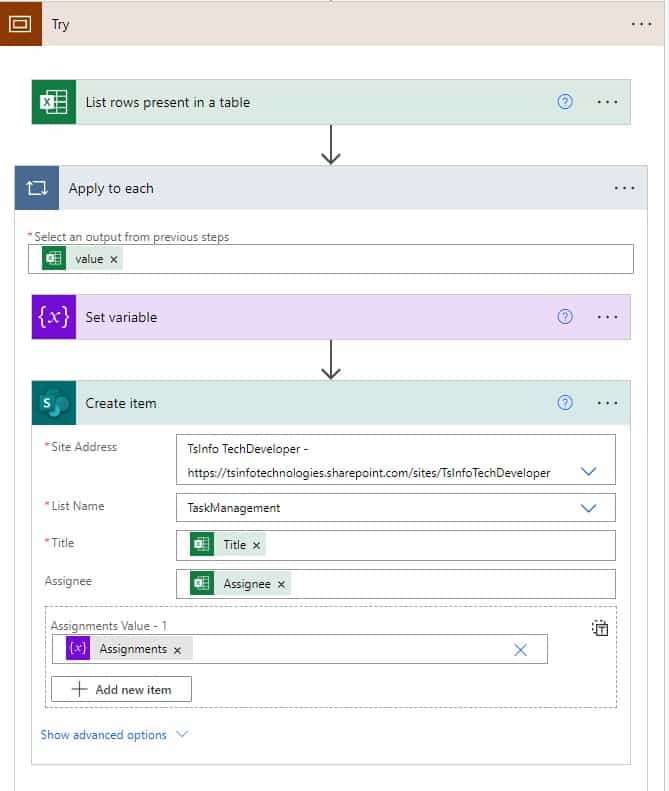
Task: Collapse the Try scope header
Action: [x=332, y=24]
